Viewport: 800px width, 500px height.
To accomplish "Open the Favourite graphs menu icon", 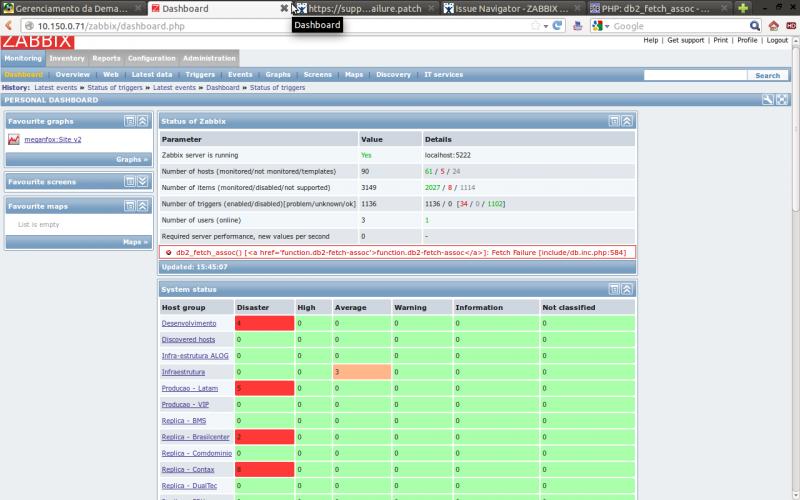I will coord(130,121).
